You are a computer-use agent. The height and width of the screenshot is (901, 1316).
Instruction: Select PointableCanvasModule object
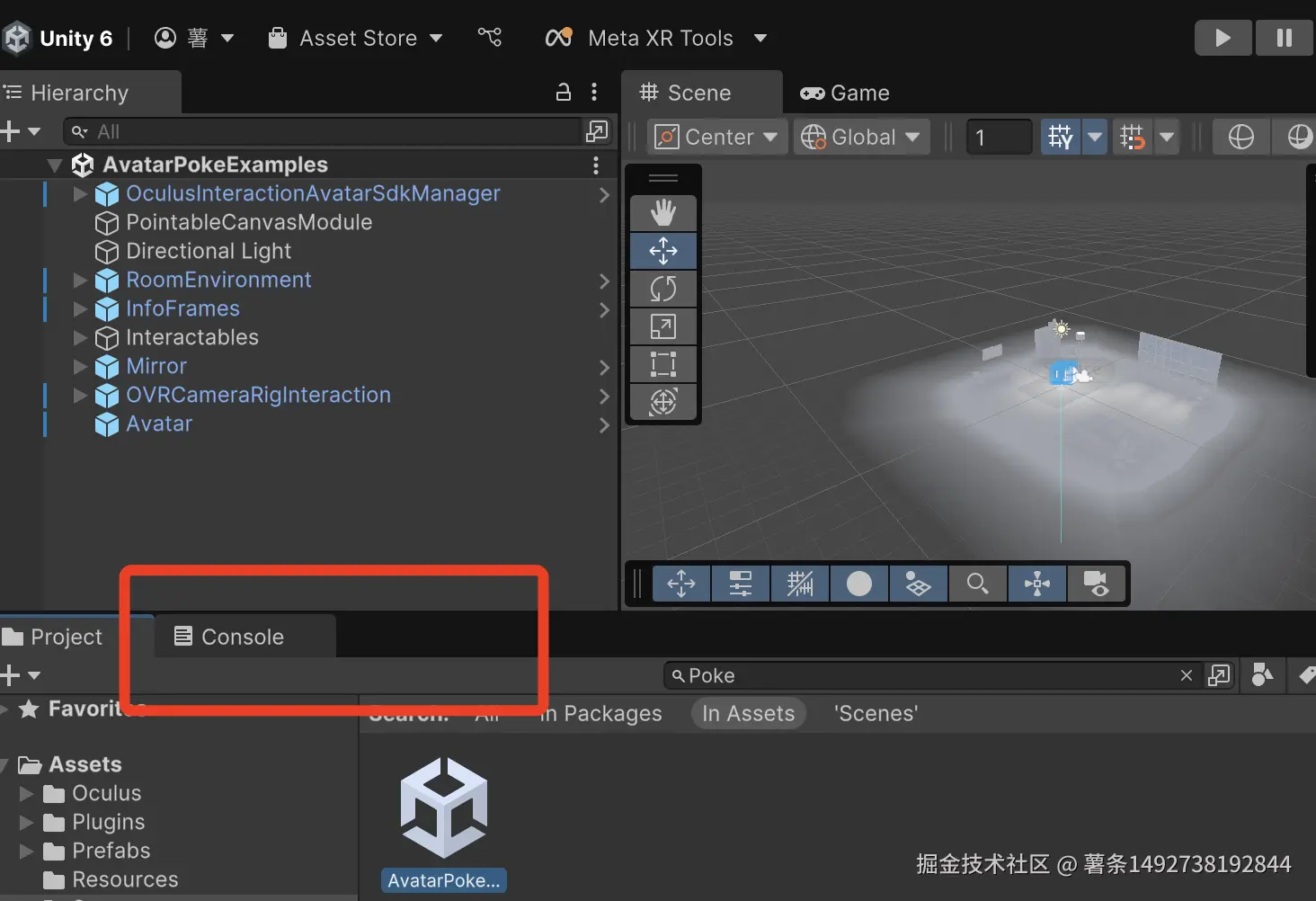[x=248, y=222]
